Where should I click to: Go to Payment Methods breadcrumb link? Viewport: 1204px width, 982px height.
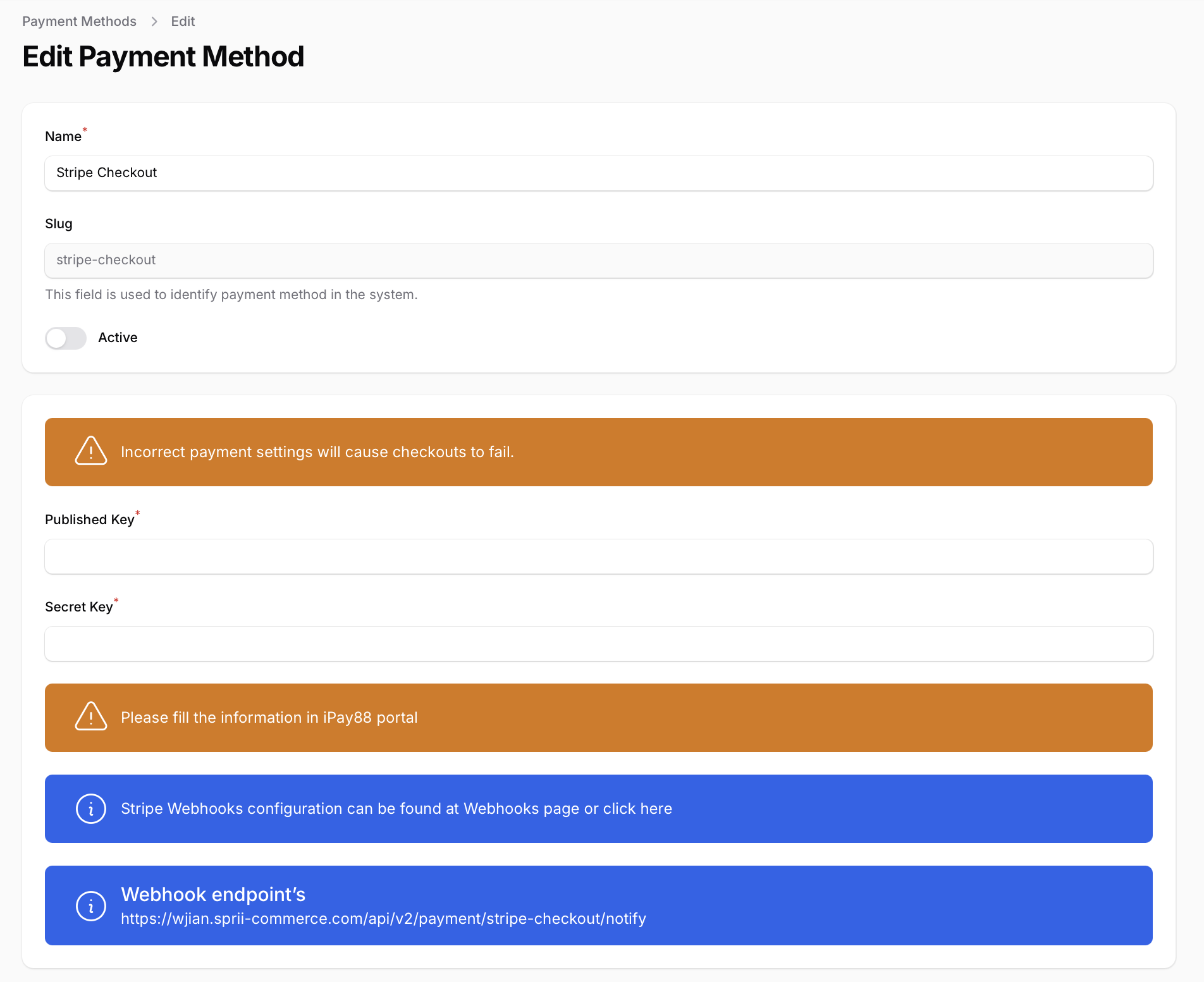coord(79,21)
